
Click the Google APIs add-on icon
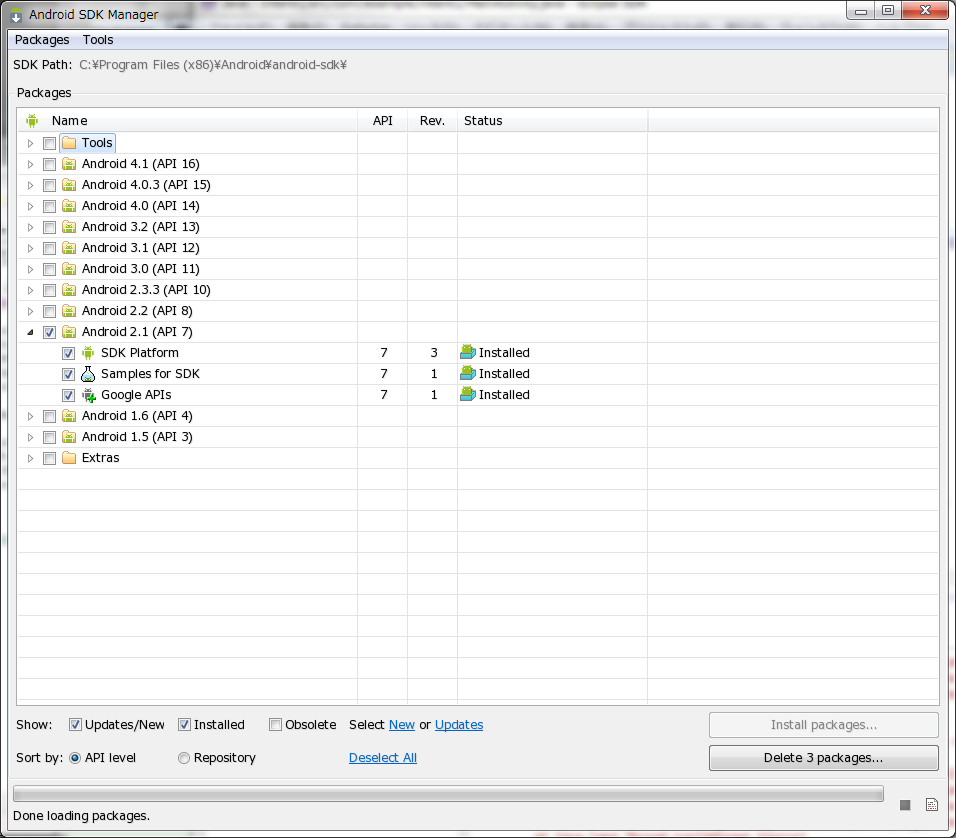88,395
